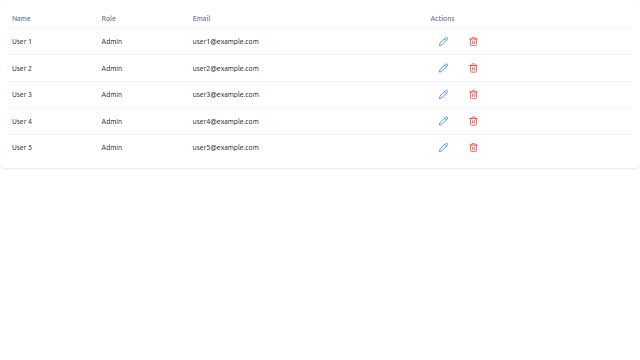Viewport: 640px width, 360px height.
Task: Open the edit pencil for User 5
Action: click(x=443, y=147)
